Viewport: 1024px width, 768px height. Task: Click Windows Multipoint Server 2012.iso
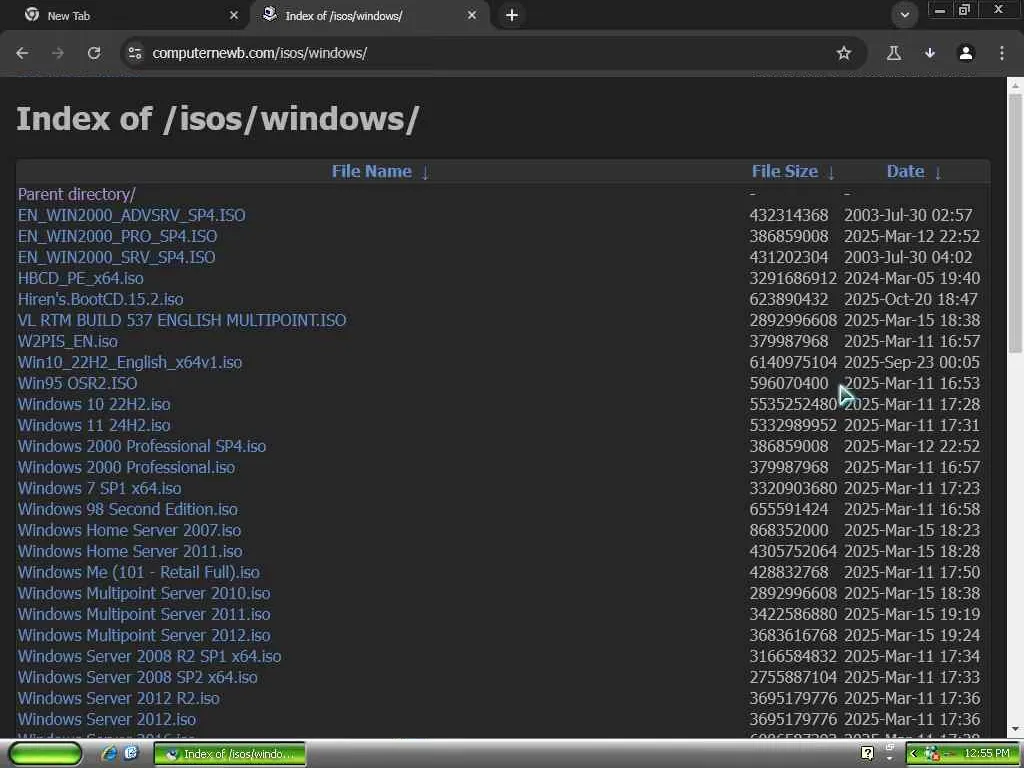pyautogui.click(x=144, y=635)
